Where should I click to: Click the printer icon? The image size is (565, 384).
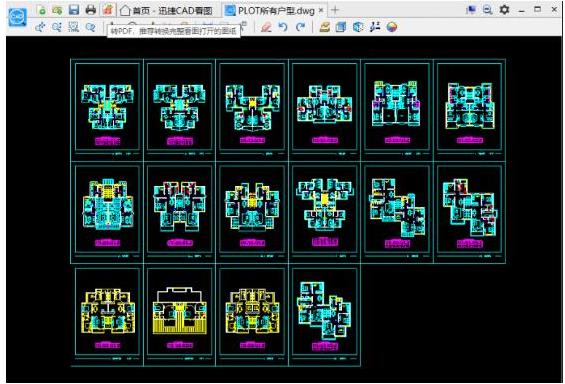[x=90, y=10]
